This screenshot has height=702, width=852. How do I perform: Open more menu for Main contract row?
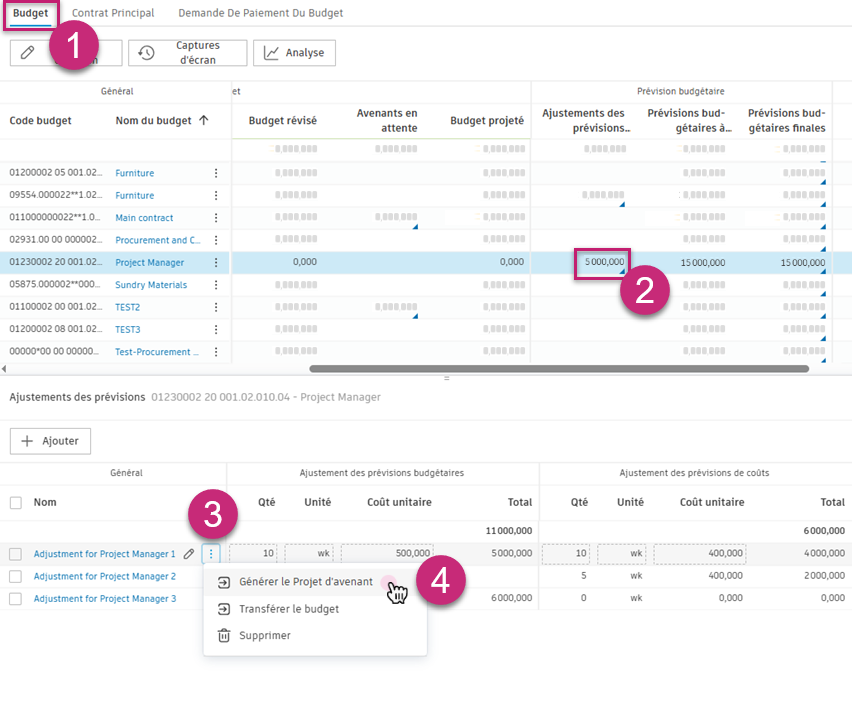216,217
